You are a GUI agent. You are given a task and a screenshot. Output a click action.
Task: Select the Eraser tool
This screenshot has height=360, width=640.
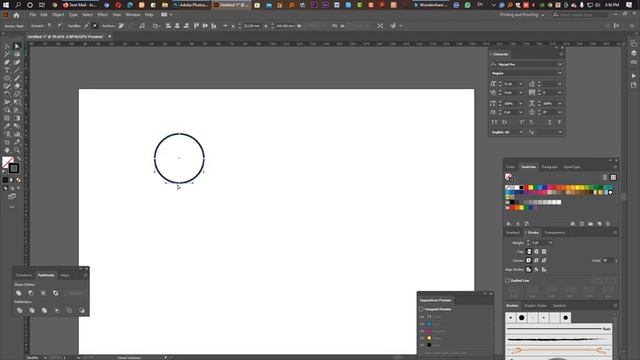pos(17,86)
